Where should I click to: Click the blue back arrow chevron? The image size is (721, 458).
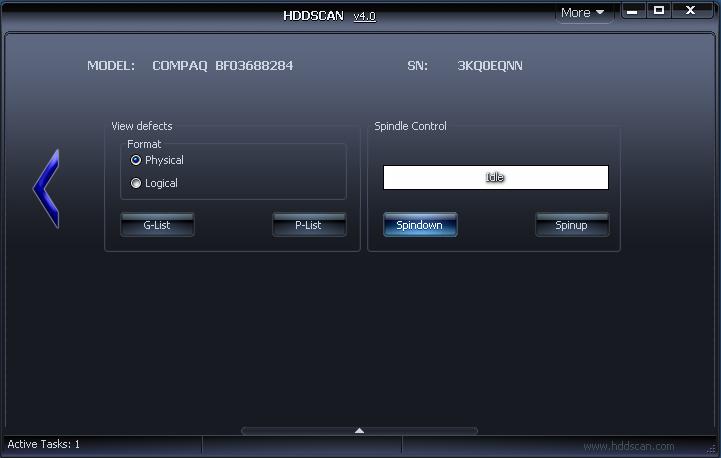(x=47, y=188)
